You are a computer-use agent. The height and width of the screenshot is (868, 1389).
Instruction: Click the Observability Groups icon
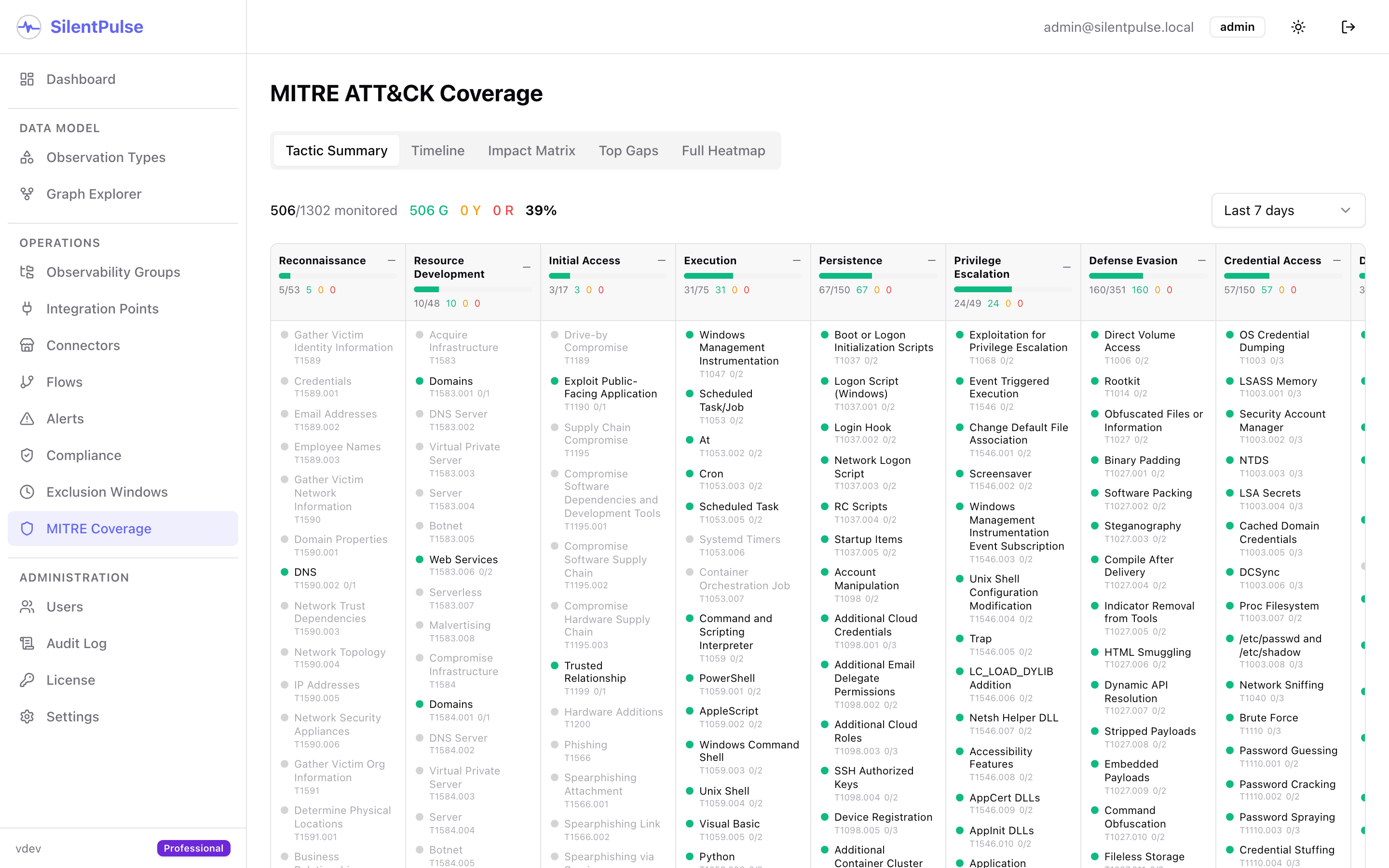27,272
